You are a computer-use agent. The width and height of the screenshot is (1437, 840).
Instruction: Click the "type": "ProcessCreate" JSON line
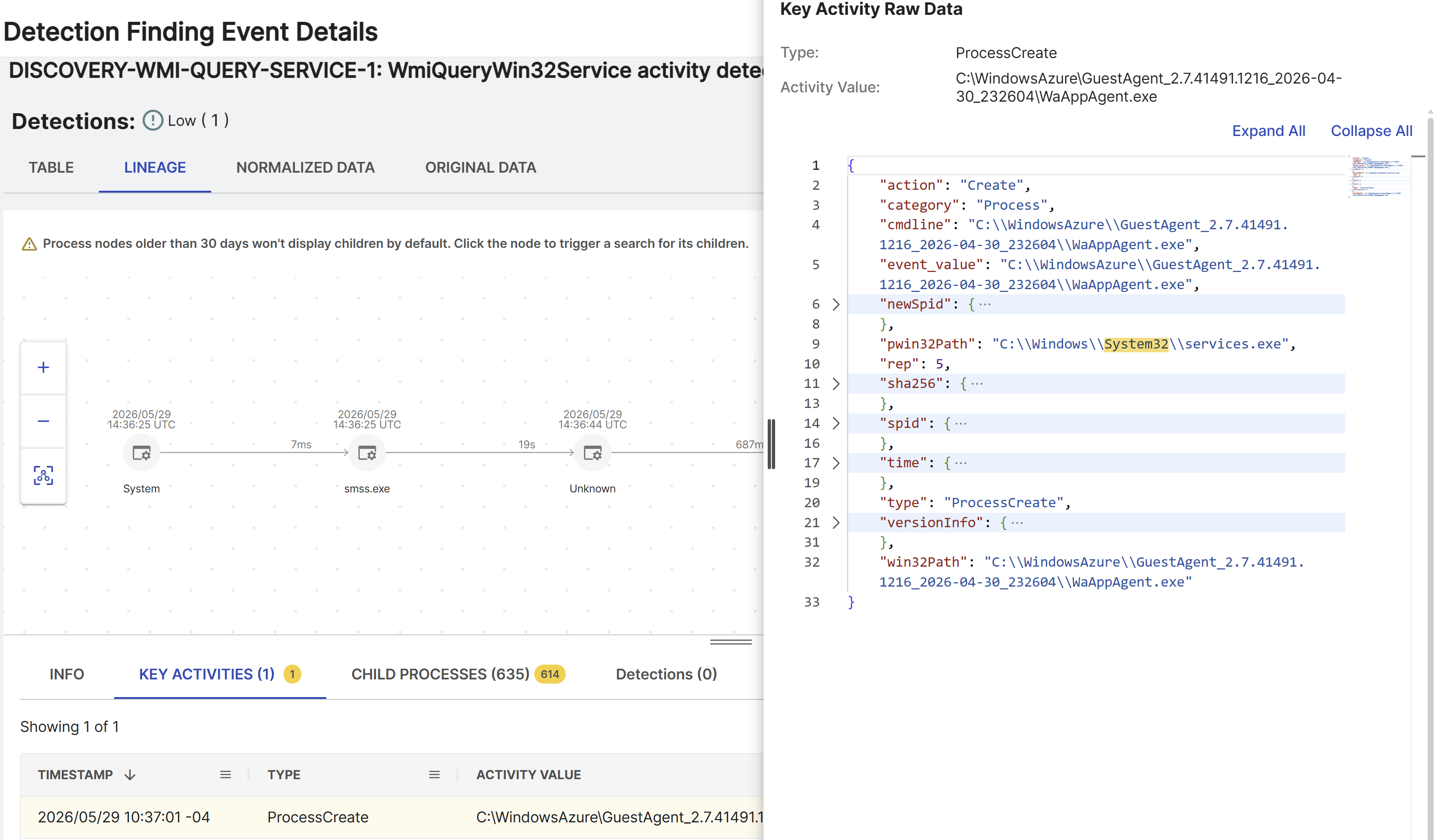975,503
